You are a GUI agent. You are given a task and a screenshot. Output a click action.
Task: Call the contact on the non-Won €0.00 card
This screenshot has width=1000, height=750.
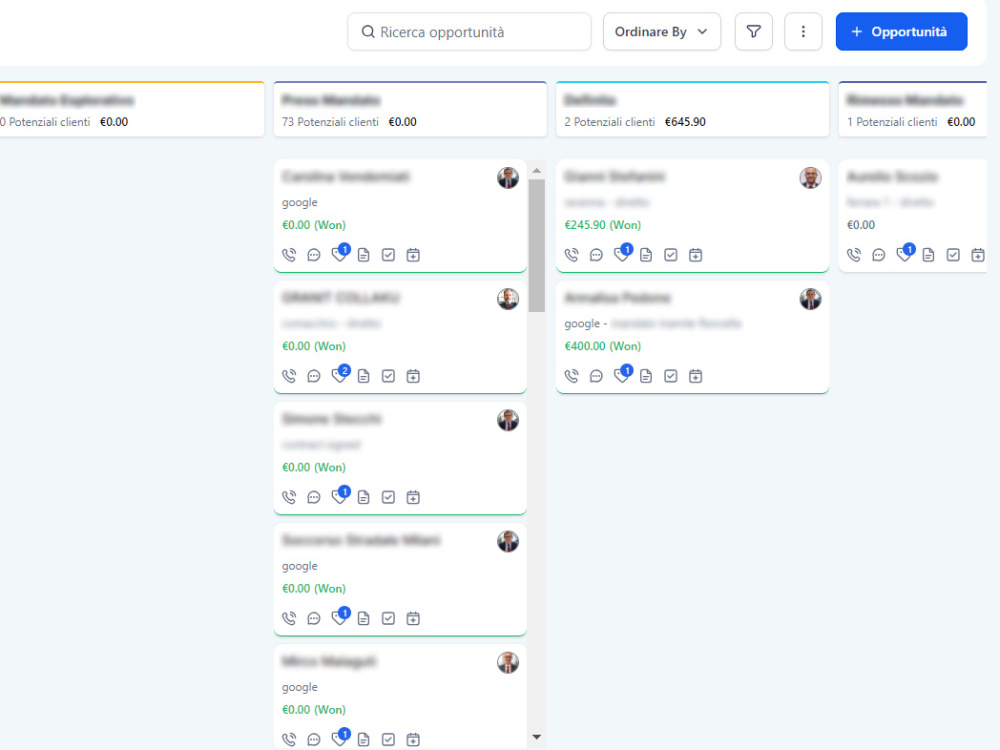tap(854, 255)
